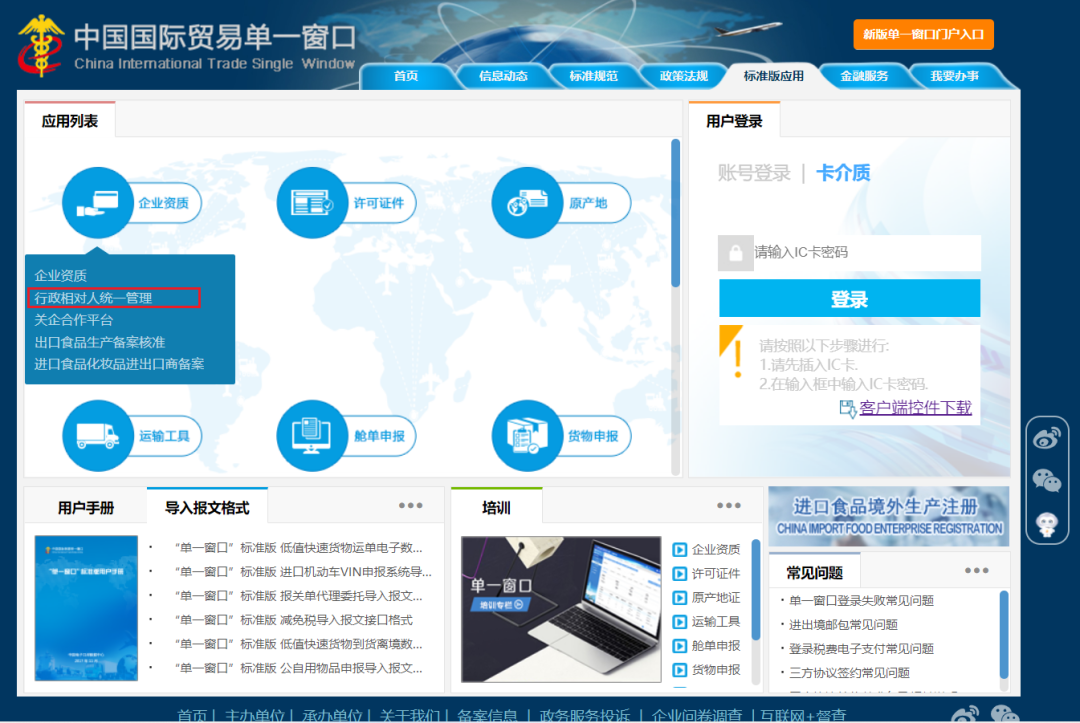
Task: Switch to 账号登录 login mode
Action: pyautogui.click(x=754, y=173)
